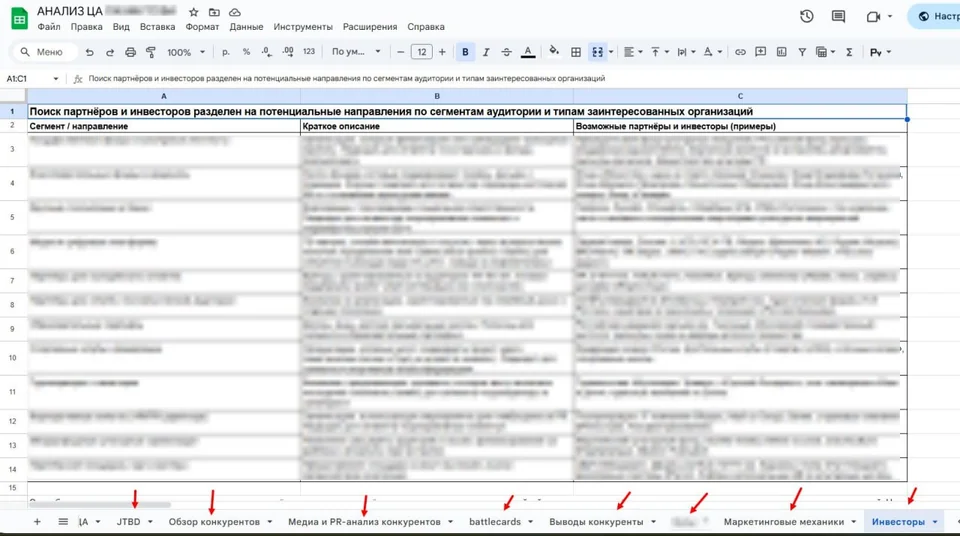Switch to Обзор конкурентов sheet tab
Viewport: 960px width, 536px height.
point(214,522)
